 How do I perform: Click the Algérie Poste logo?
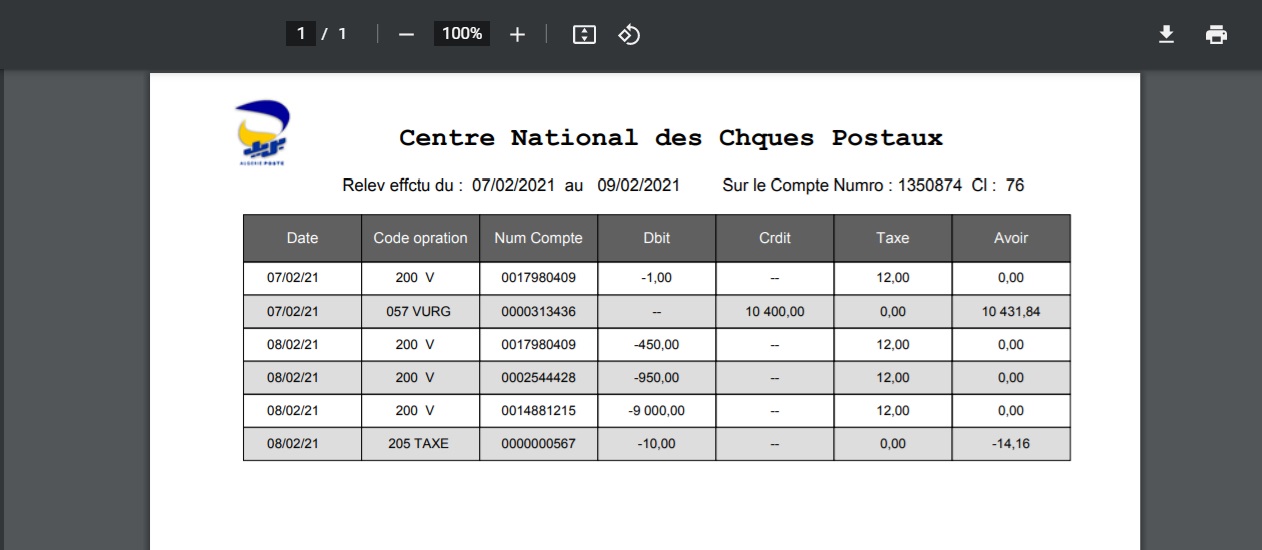pos(262,133)
